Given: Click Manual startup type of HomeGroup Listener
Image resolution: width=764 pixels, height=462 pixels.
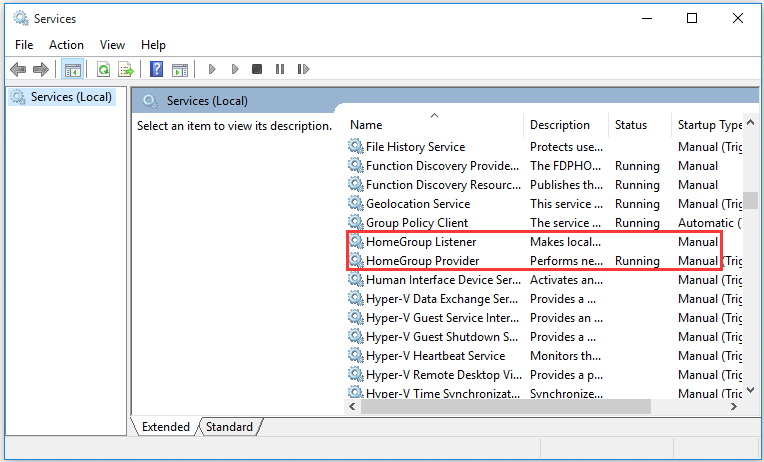Looking at the screenshot, I should click(698, 242).
